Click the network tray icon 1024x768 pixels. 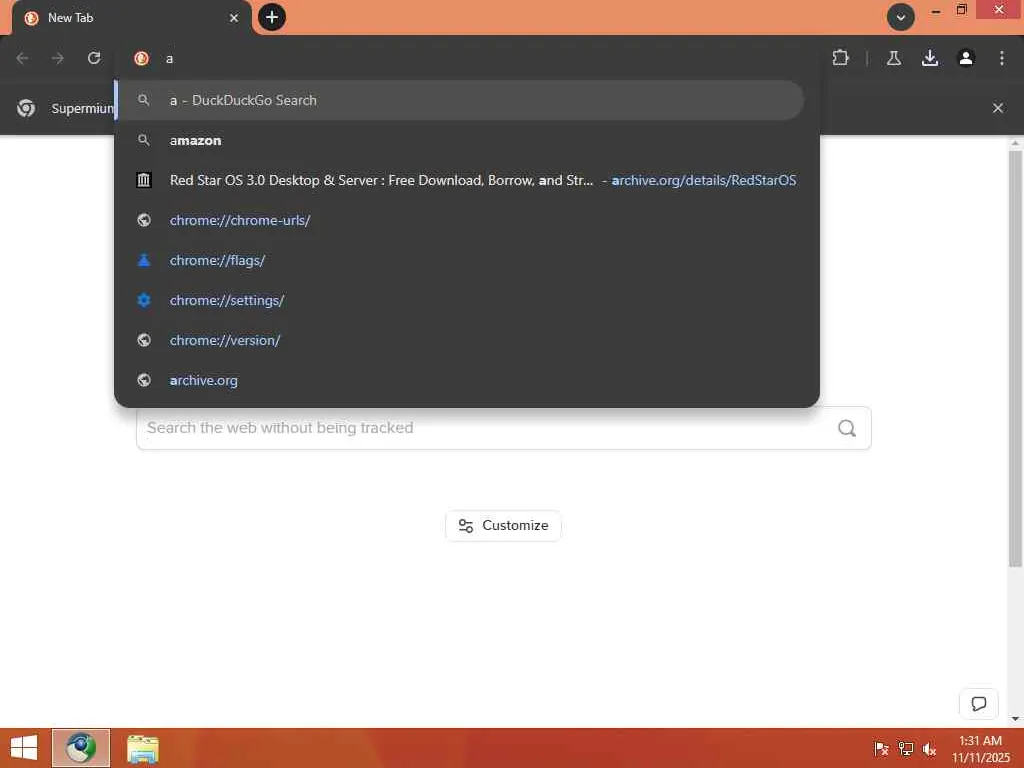(x=906, y=749)
